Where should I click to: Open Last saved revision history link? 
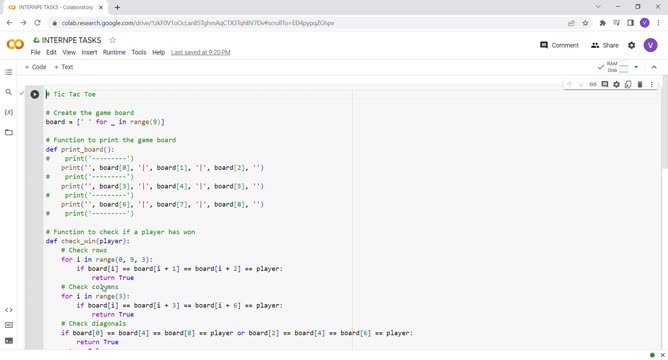(x=201, y=52)
